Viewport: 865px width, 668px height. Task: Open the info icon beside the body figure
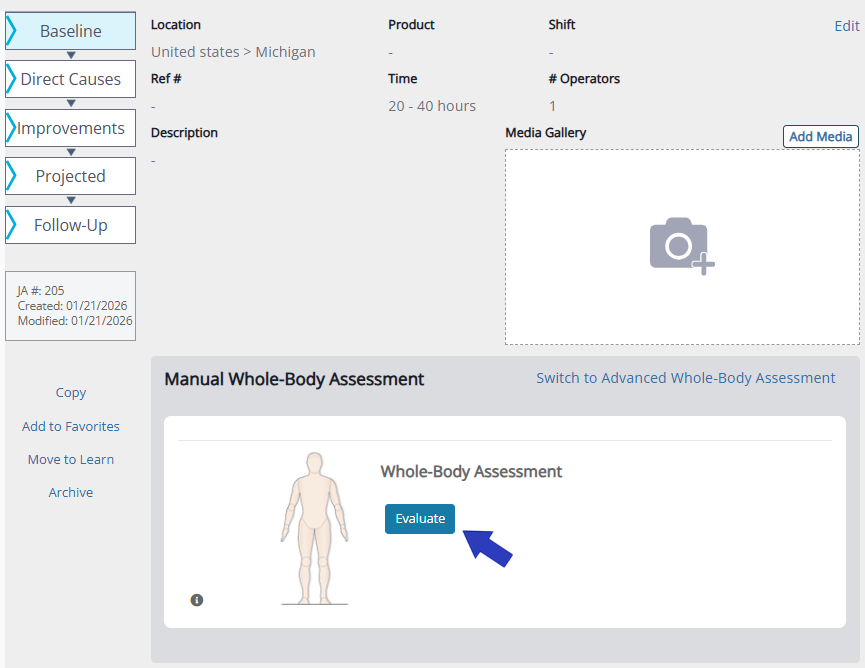click(x=197, y=600)
